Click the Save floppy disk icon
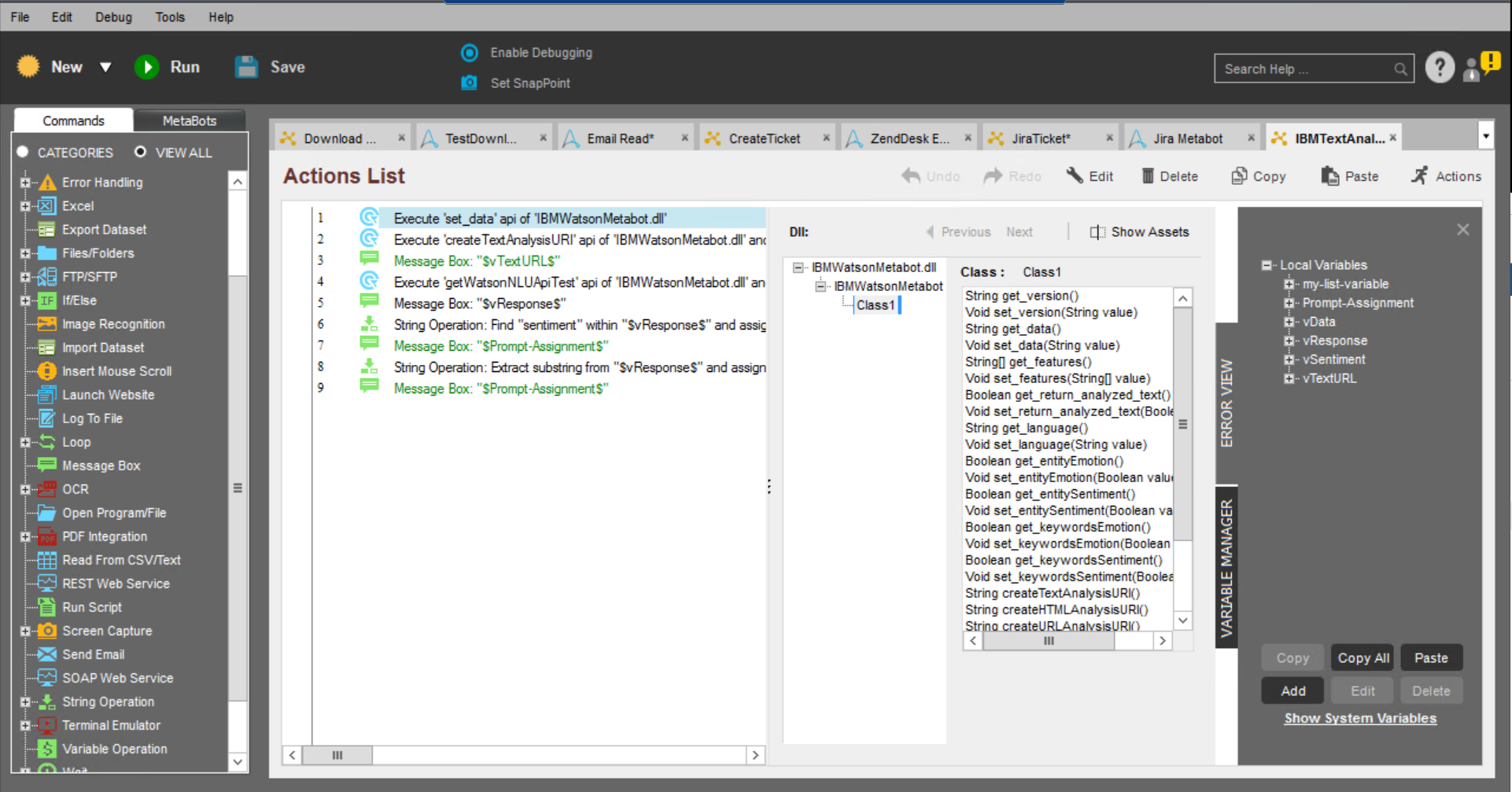The height and width of the screenshot is (792, 1512). [246, 68]
